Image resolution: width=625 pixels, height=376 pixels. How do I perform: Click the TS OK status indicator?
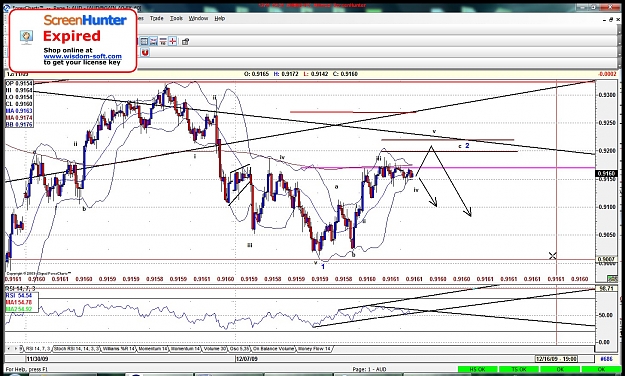coord(519,370)
